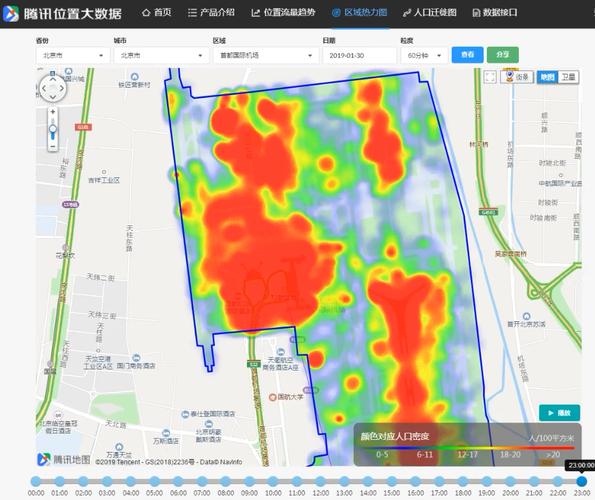This screenshot has width=595, height=500.
Task: Click the 铁匠营新村 marker icon
Action: tap(134, 77)
